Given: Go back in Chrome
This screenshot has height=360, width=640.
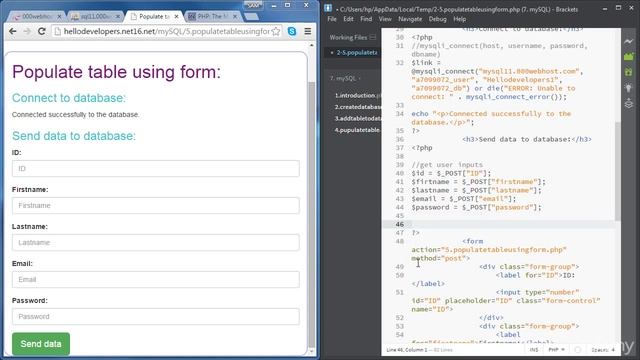Looking at the screenshot, I should click(x=13, y=31).
